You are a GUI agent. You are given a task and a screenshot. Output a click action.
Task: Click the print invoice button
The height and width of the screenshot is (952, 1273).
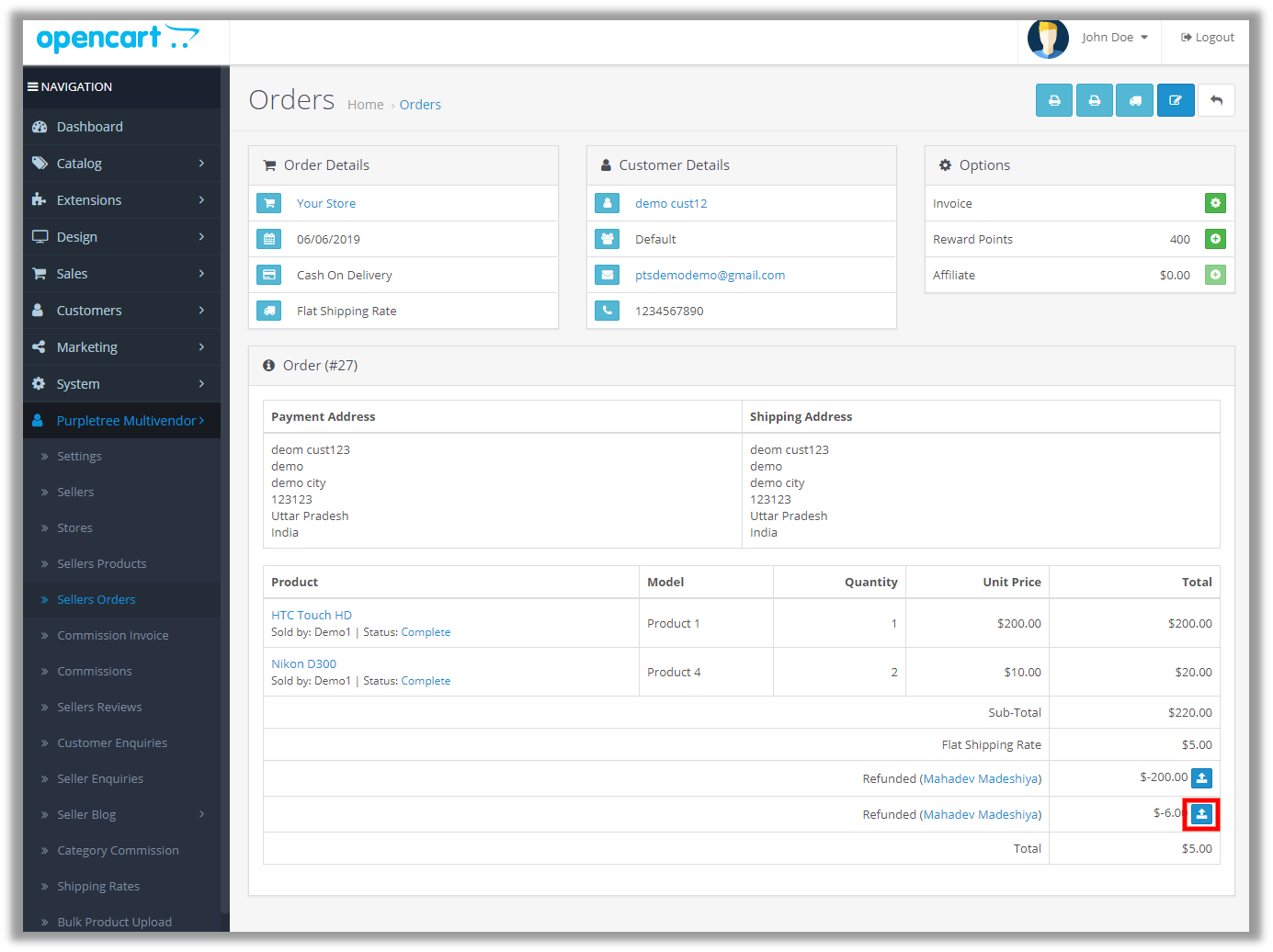tap(1054, 100)
